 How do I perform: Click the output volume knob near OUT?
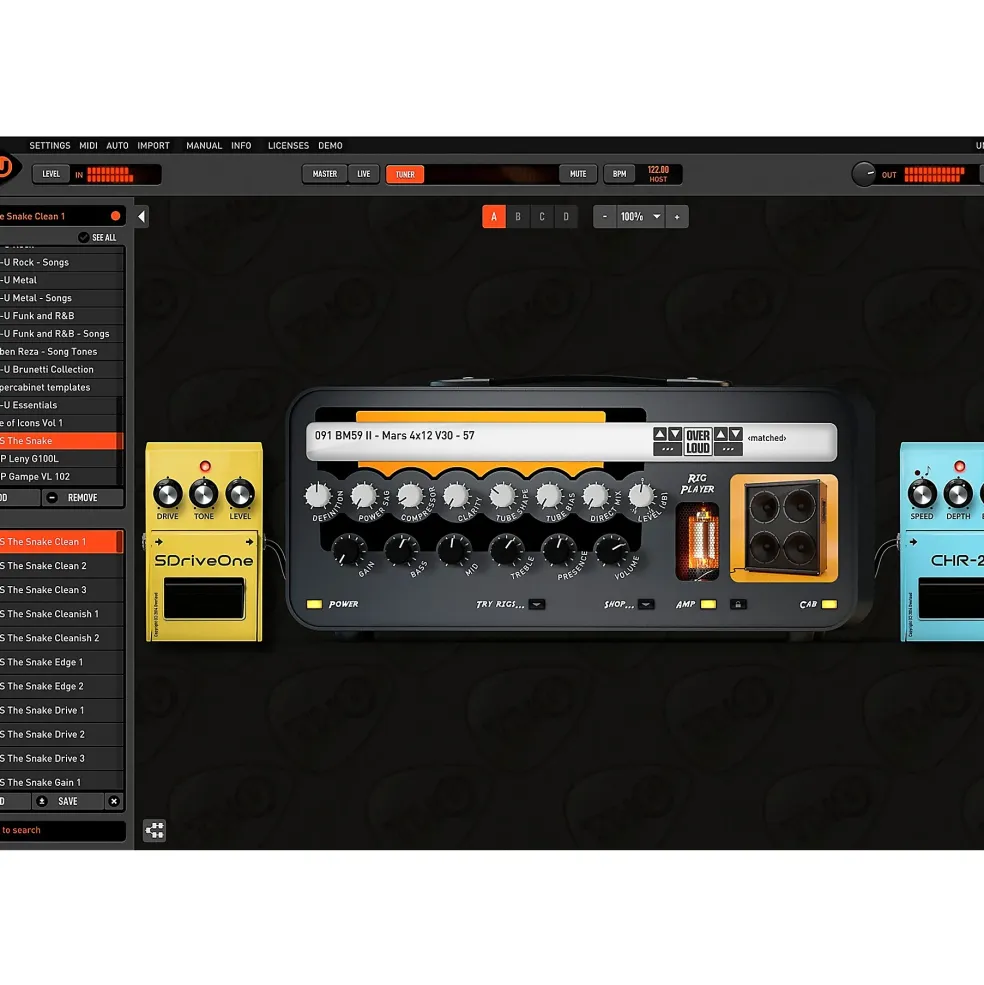pos(864,174)
